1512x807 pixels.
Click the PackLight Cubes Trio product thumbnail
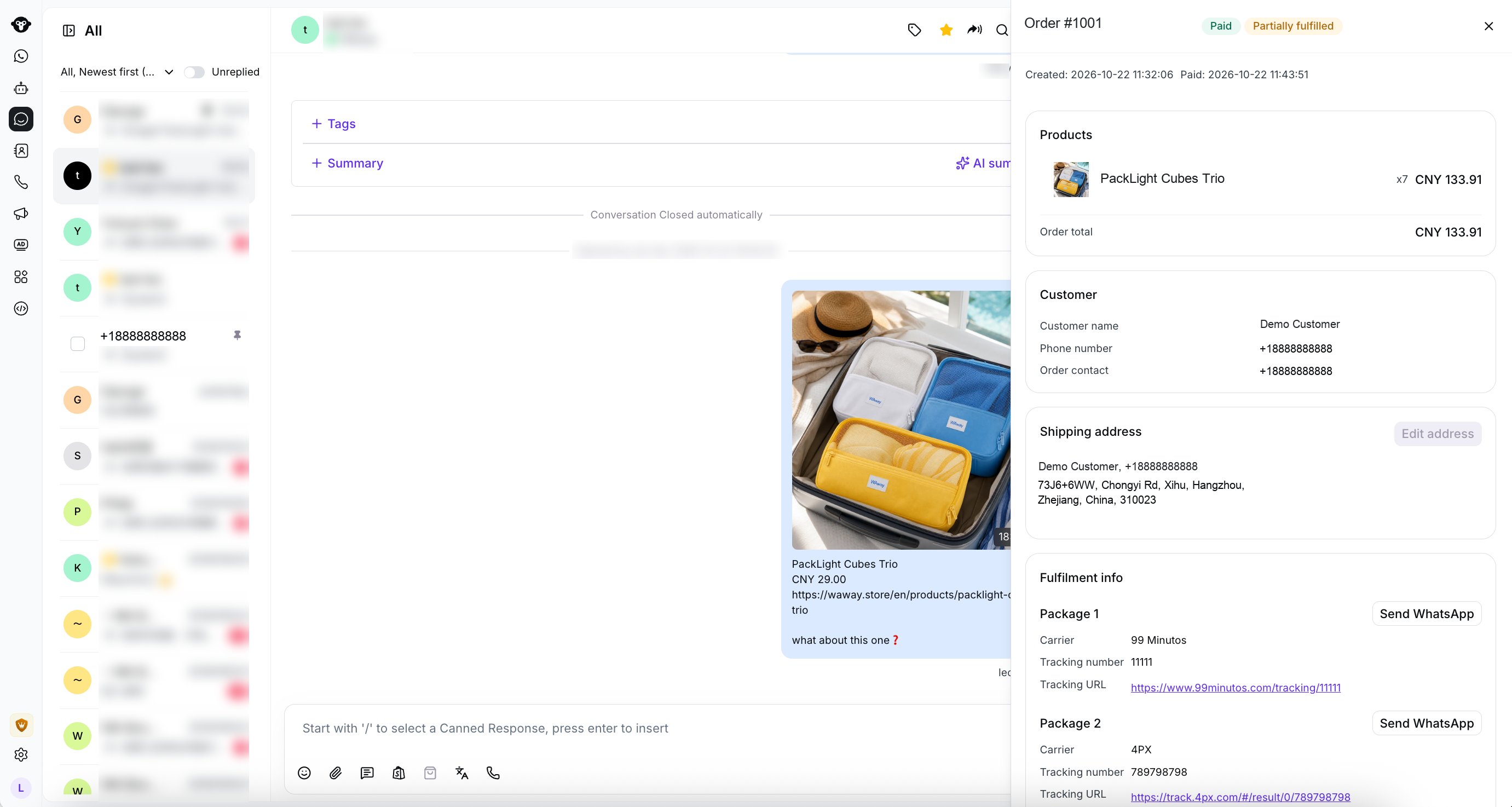point(1071,179)
